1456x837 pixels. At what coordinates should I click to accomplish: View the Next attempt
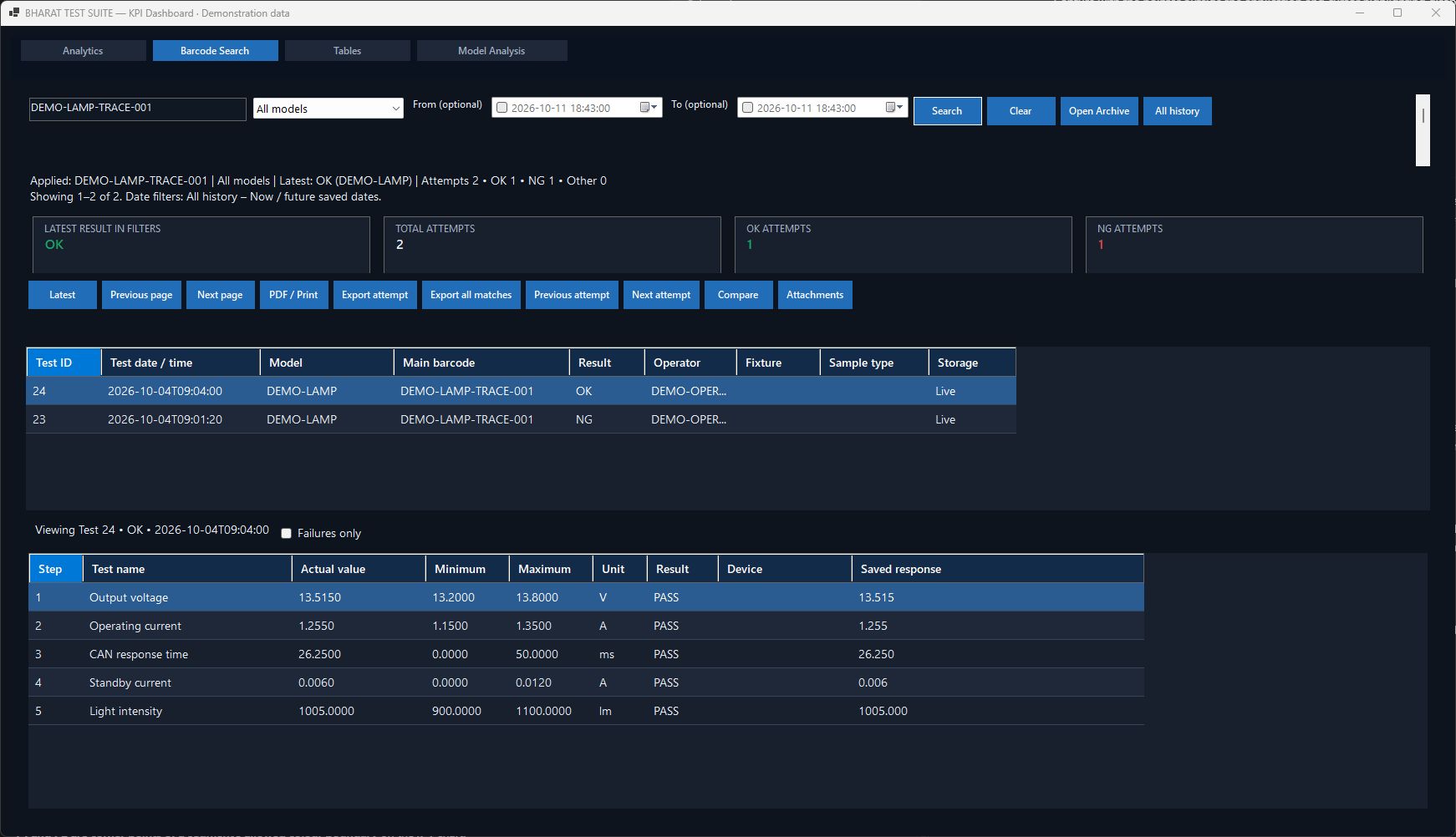tap(661, 295)
